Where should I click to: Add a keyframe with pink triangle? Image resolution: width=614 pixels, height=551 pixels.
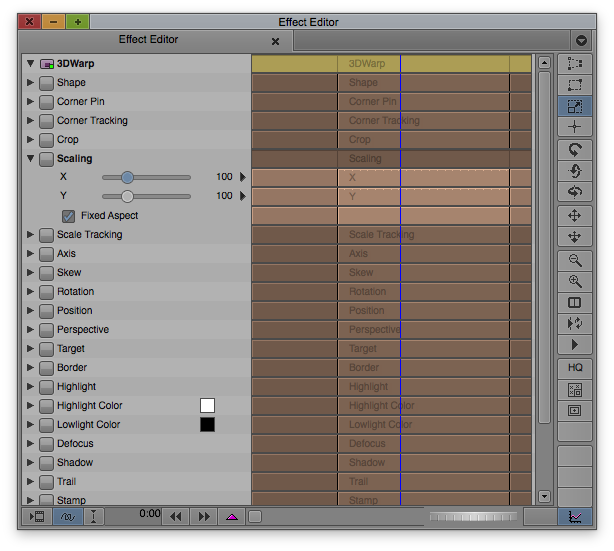point(232,517)
